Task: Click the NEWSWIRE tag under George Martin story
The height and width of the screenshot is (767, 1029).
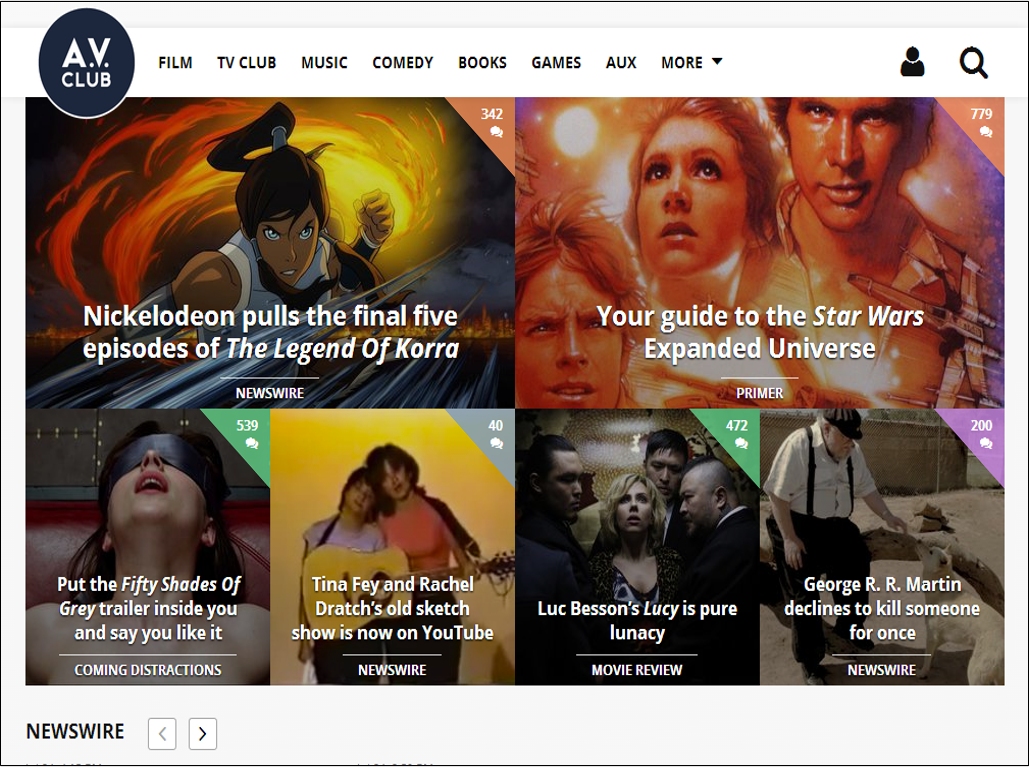Action: pos(881,670)
